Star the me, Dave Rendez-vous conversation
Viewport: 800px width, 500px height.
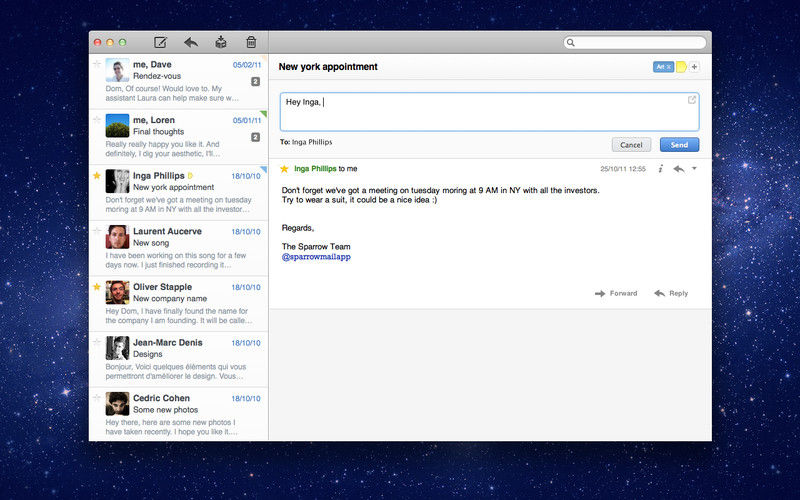pyautogui.click(x=96, y=64)
